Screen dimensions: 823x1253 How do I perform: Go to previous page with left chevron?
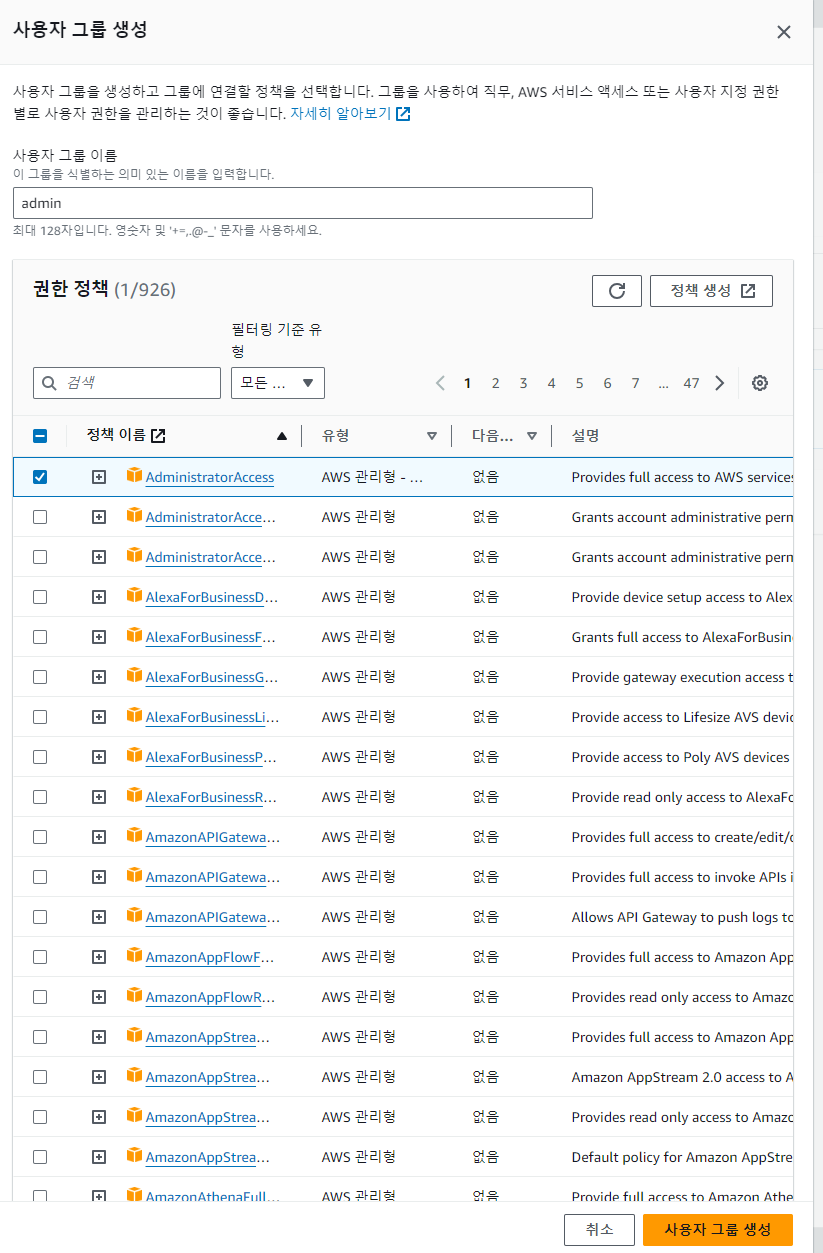point(440,383)
